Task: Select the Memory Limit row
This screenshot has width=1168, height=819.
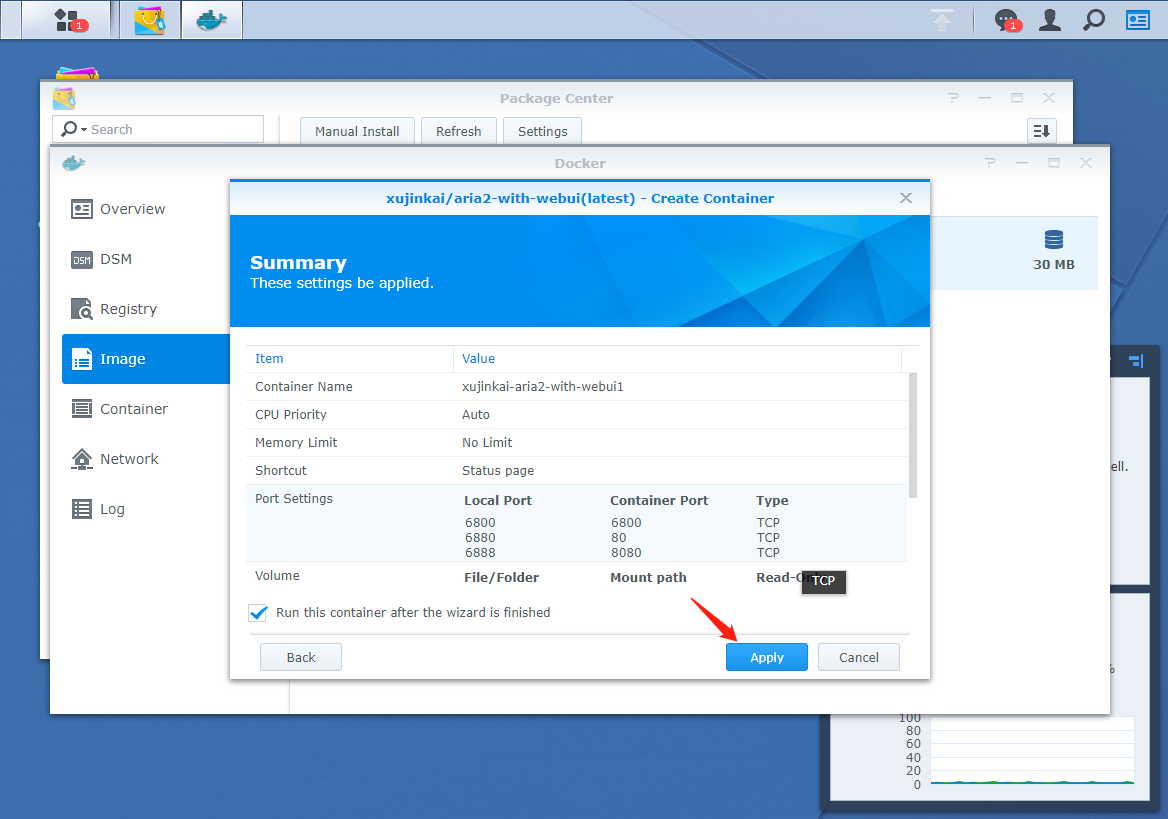Action: tap(577, 443)
